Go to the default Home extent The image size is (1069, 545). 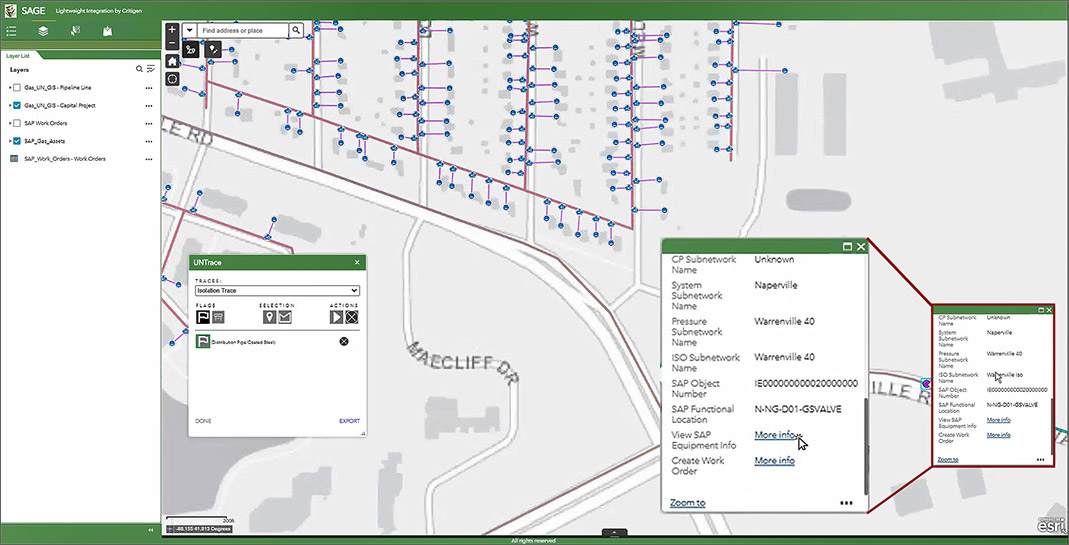172,61
